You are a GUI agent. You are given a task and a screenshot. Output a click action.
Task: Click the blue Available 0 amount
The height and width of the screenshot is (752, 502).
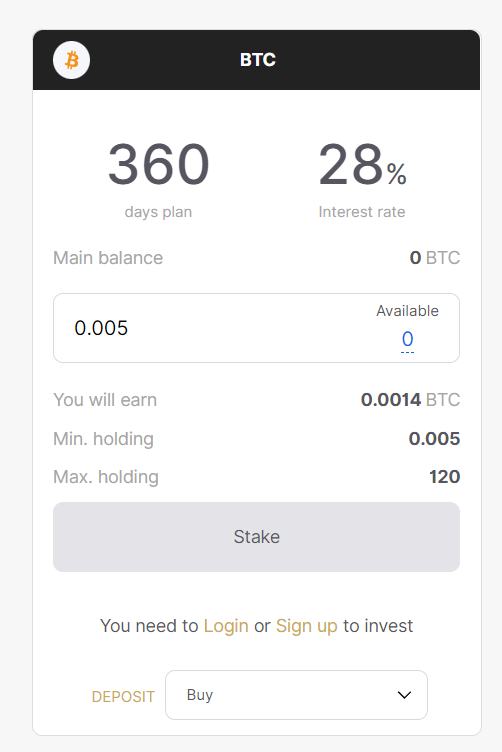407,339
